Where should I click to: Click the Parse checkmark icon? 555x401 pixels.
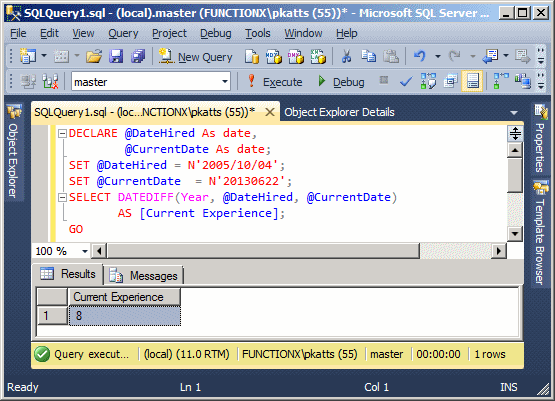(406, 82)
